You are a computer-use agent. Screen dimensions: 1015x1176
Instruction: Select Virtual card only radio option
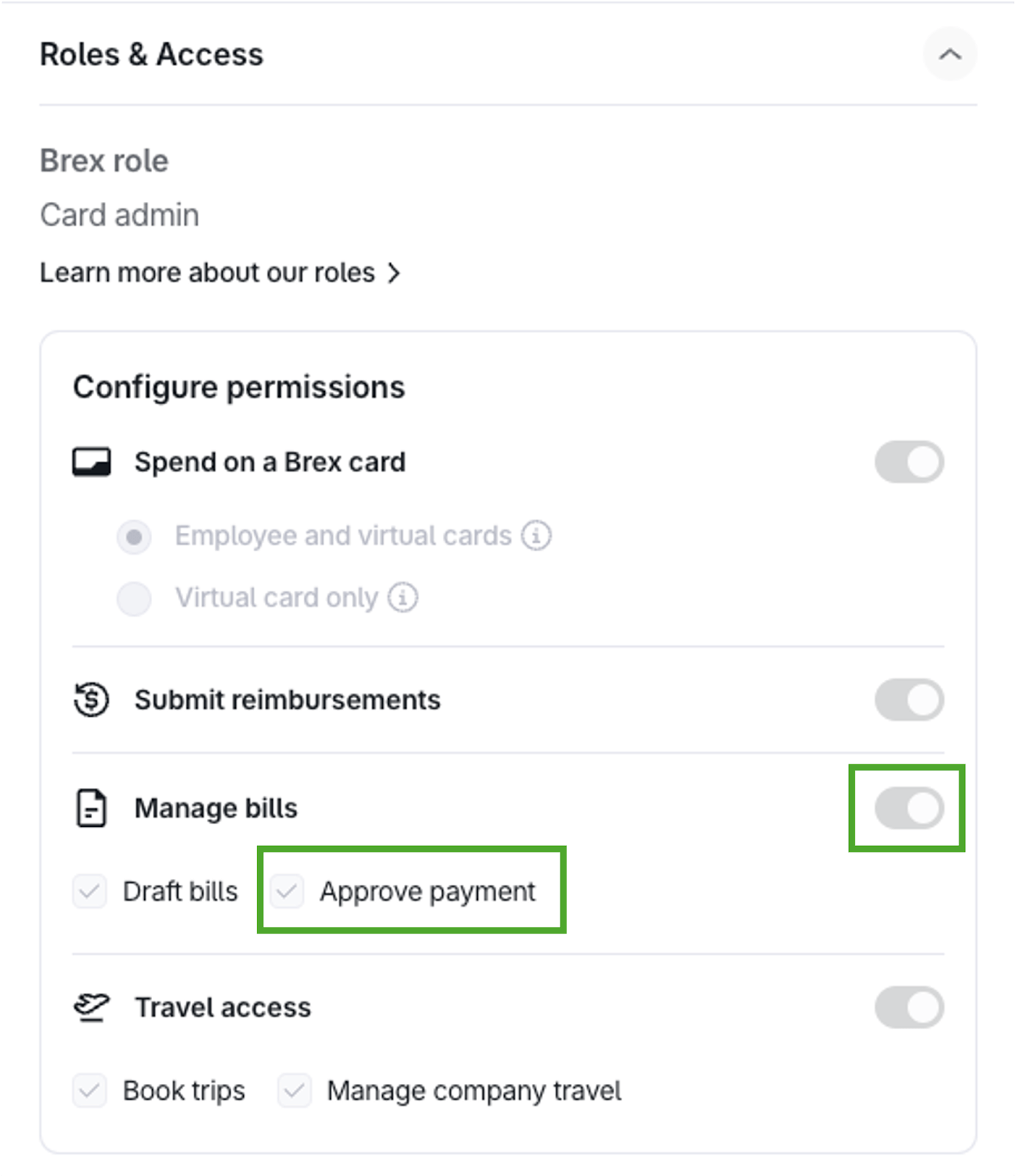pyautogui.click(x=135, y=598)
